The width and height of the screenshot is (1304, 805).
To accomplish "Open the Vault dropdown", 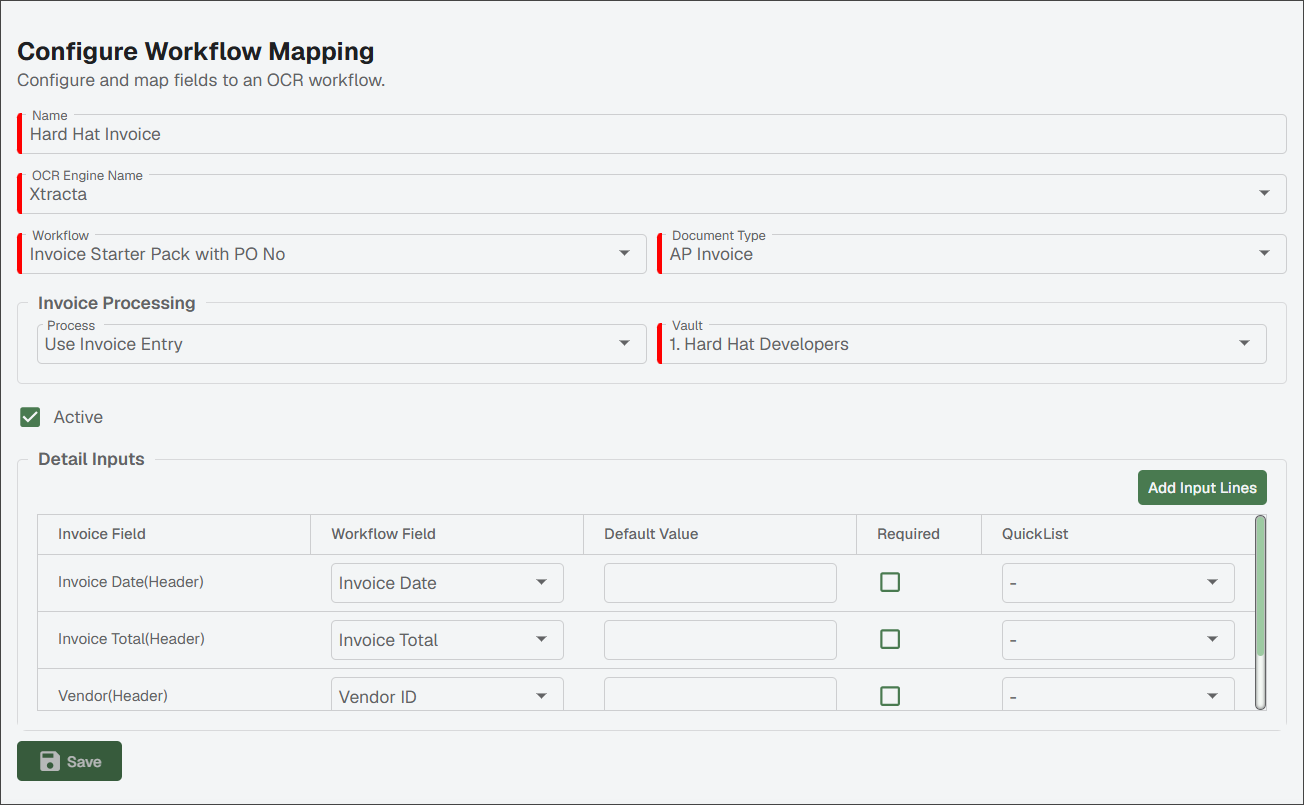I will pos(962,344).
